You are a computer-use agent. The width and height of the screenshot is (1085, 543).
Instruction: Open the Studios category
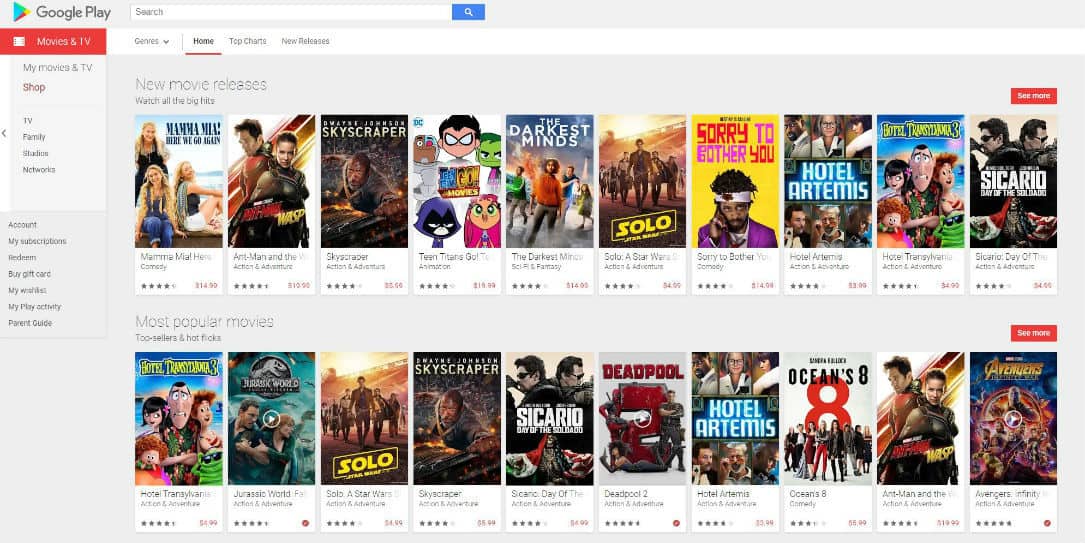tap(35, 153)
